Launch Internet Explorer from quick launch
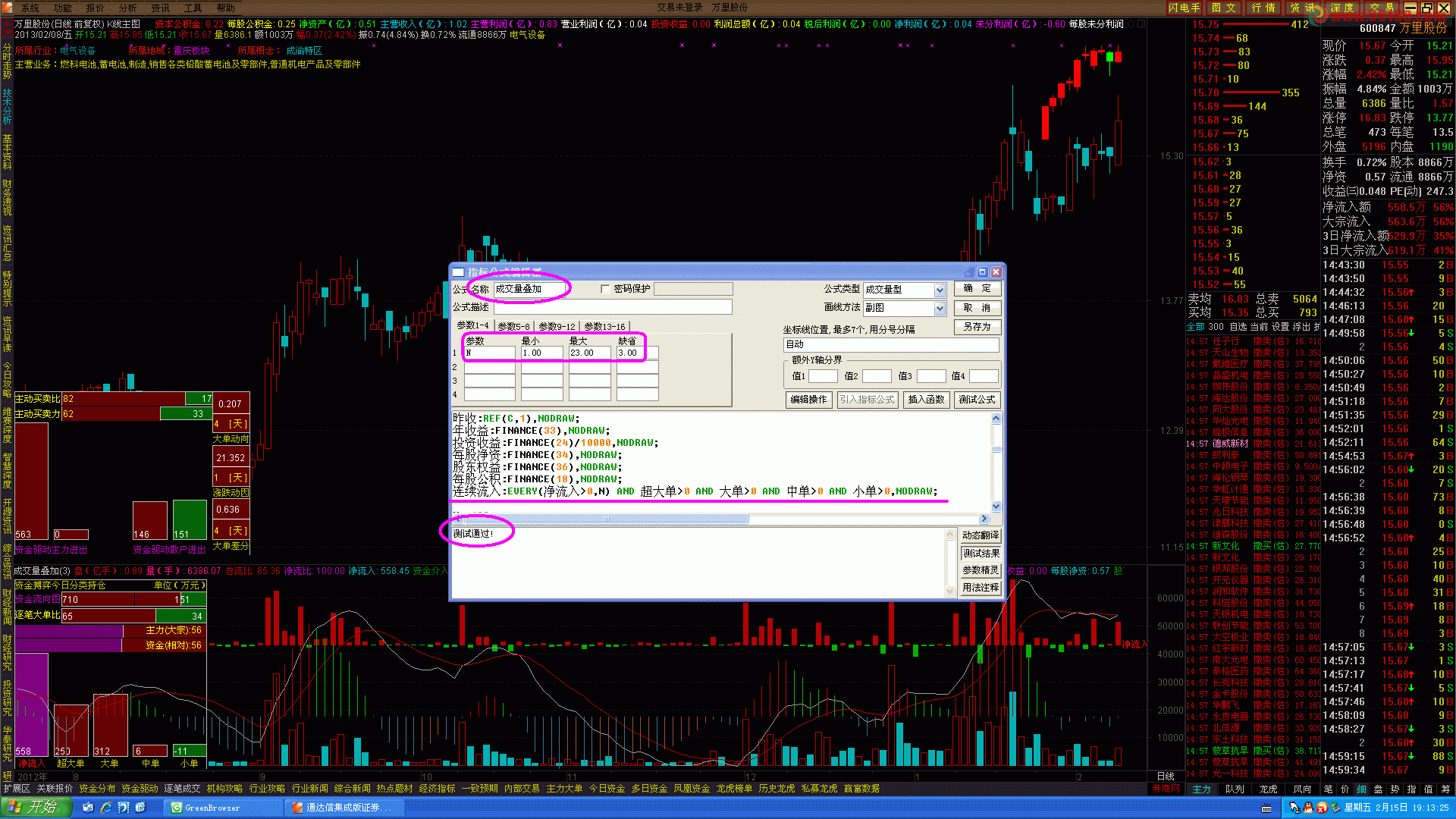1456x819 pixels. [x=106, y=808]
